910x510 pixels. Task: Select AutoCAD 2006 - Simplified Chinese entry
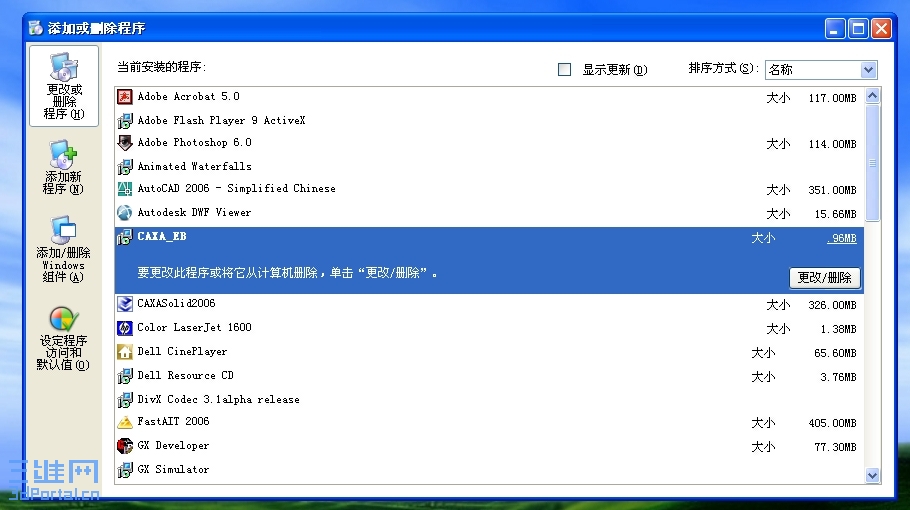(489, 189)
